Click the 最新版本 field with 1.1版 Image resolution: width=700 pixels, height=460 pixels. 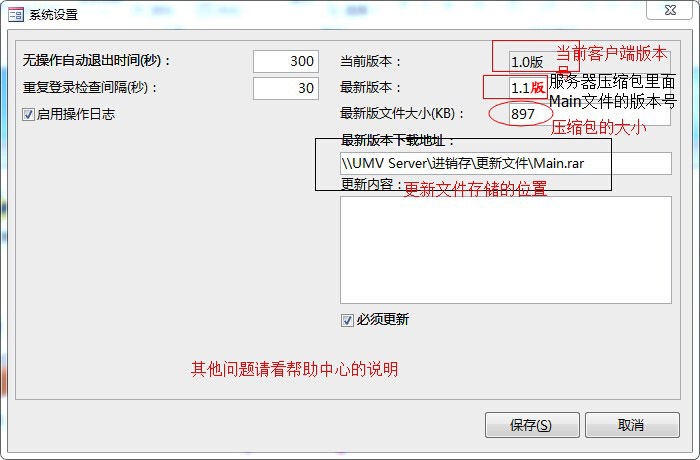tap(589, 88)
